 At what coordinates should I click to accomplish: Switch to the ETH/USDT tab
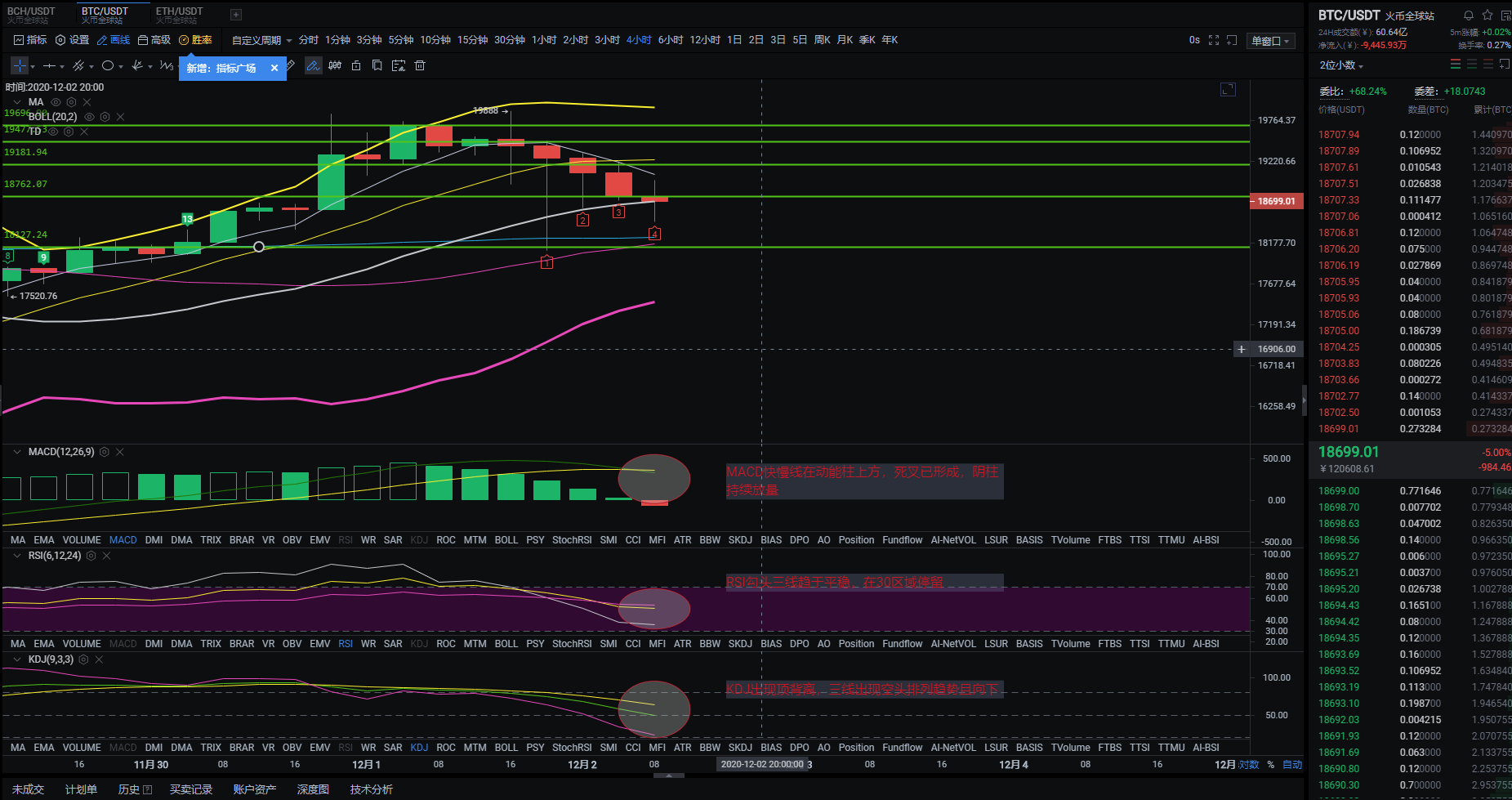pos(179,11)
